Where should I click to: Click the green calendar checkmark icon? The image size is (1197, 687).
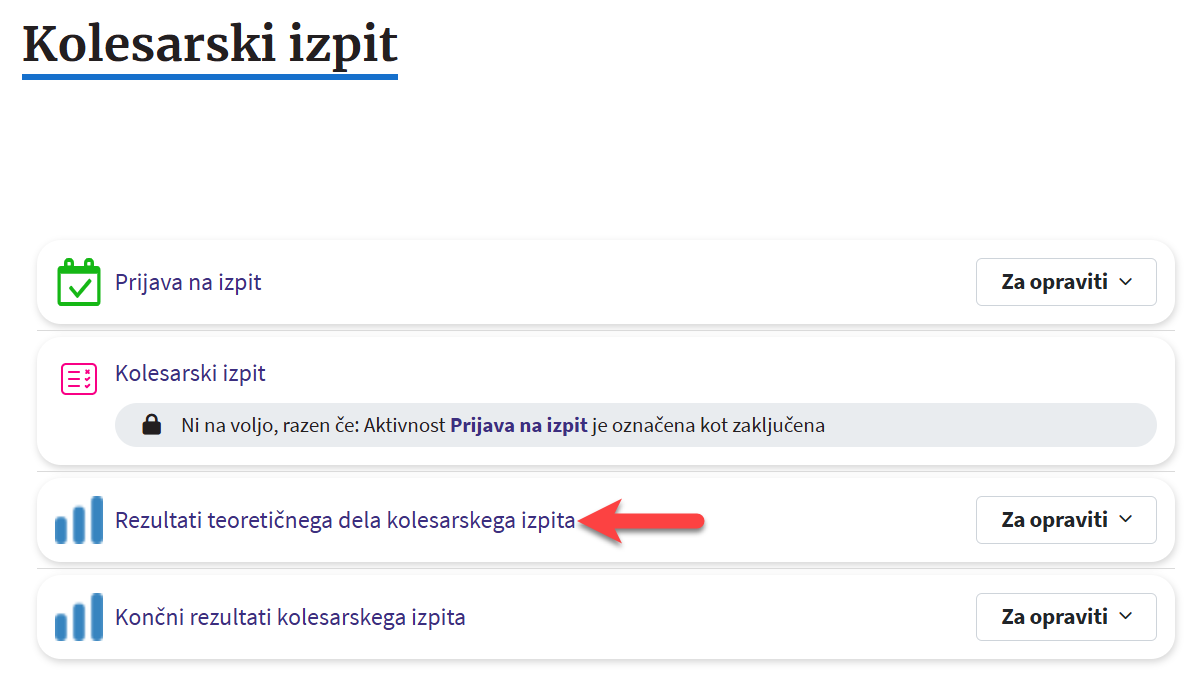79,283
